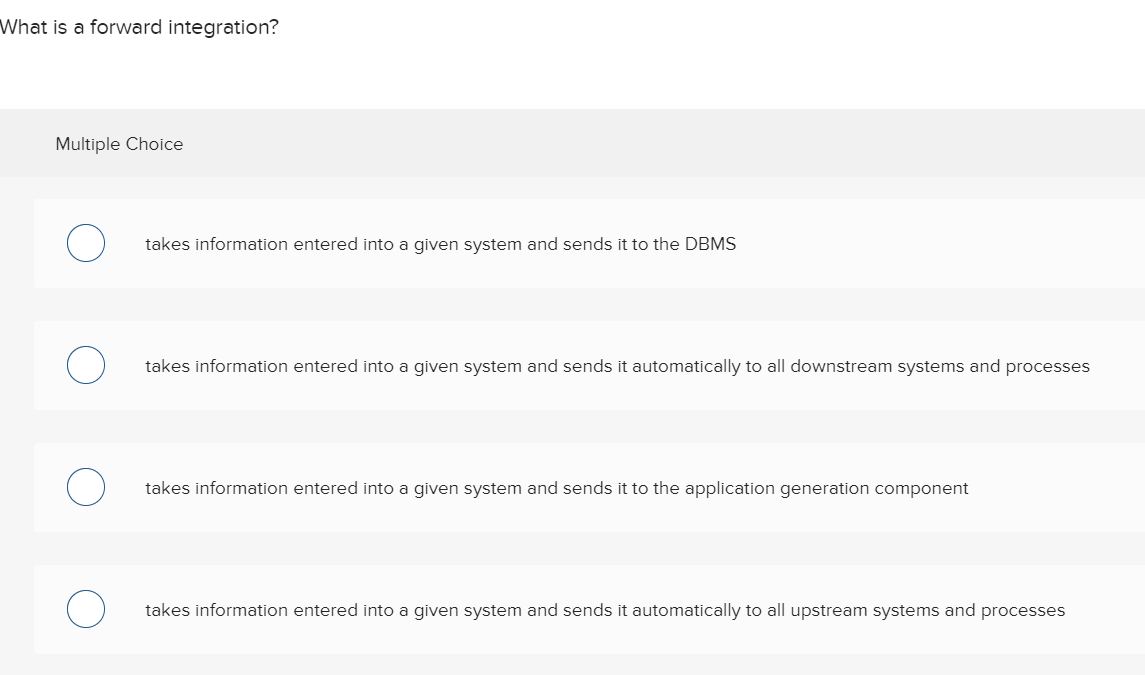The image size is (1145, 675).
Task: Click the 'Multiple Choice' label
Action: click(x=119, y=144)
